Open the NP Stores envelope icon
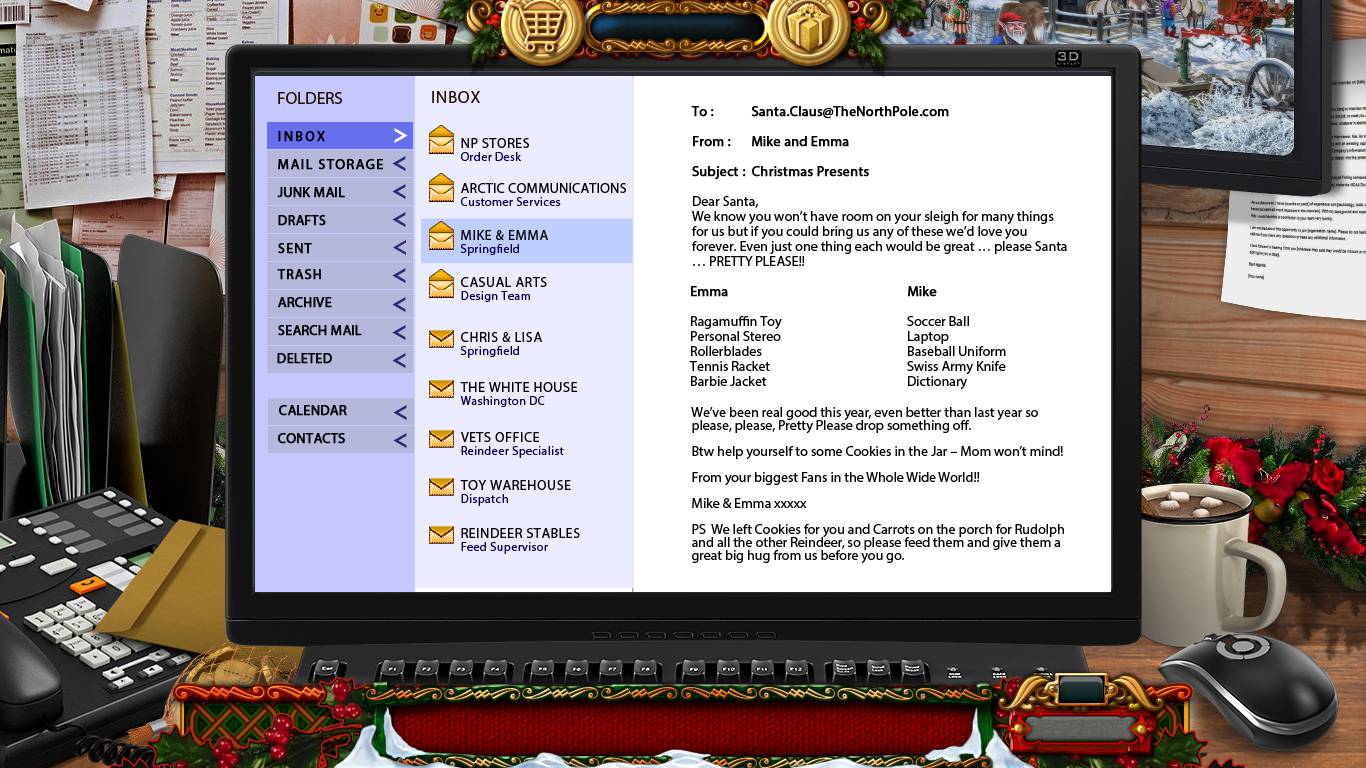This screenshot has width=1366, height=768. (441, 141)
